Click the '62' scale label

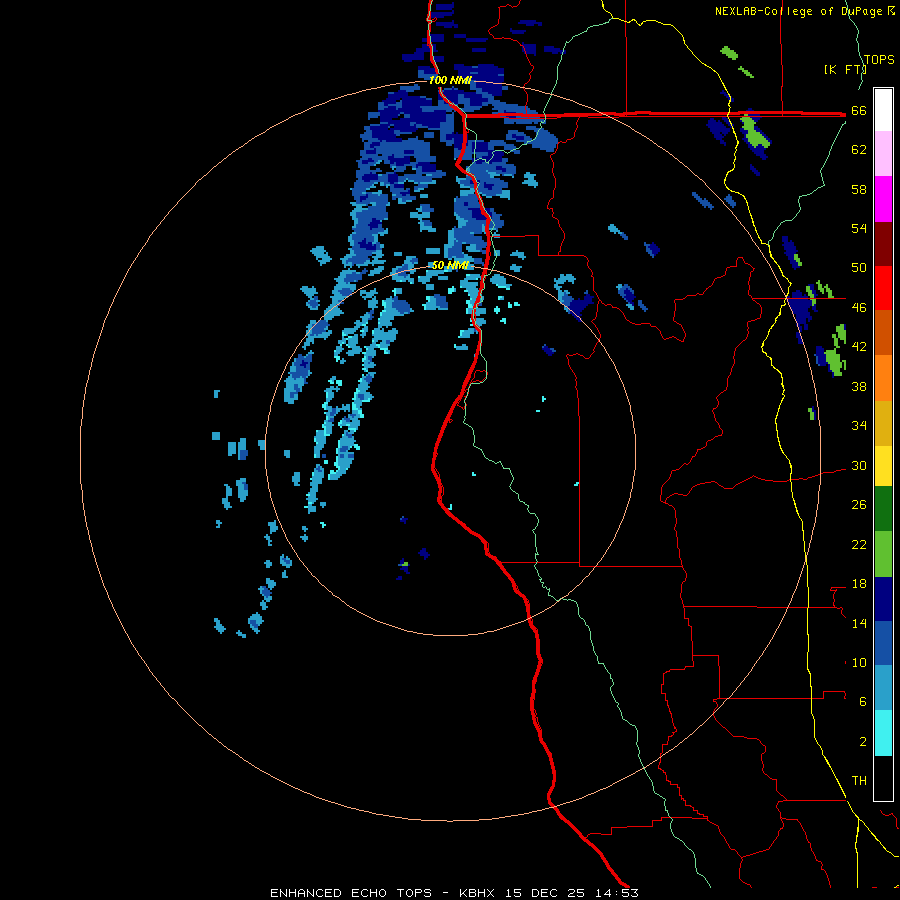859,150
